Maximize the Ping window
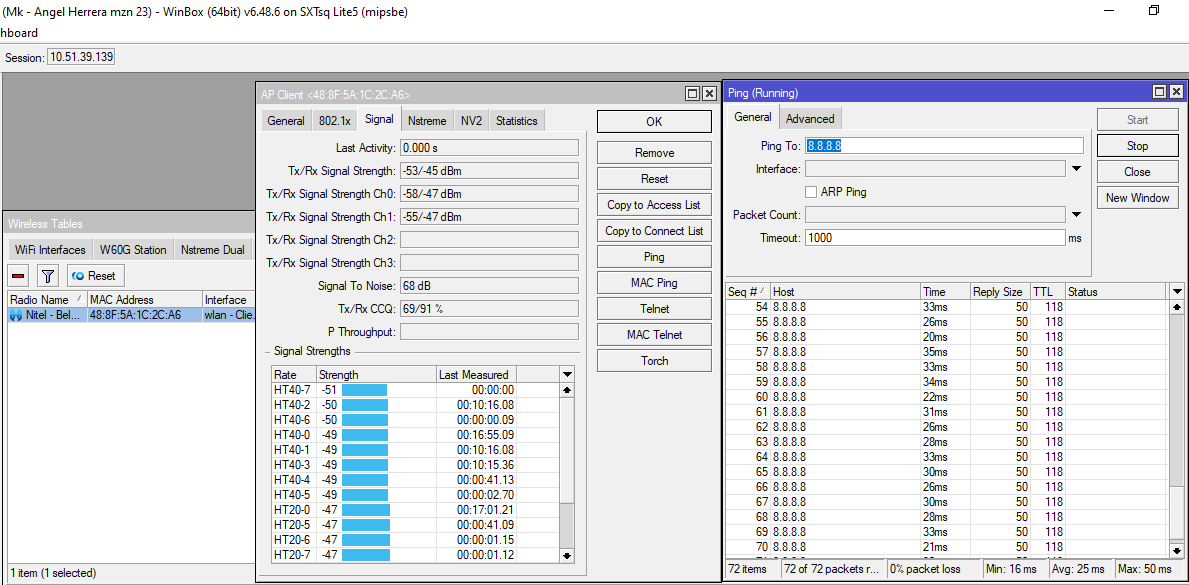Image resolution: width=1189 pixels, height=585 pixels. click(1159, 92)
